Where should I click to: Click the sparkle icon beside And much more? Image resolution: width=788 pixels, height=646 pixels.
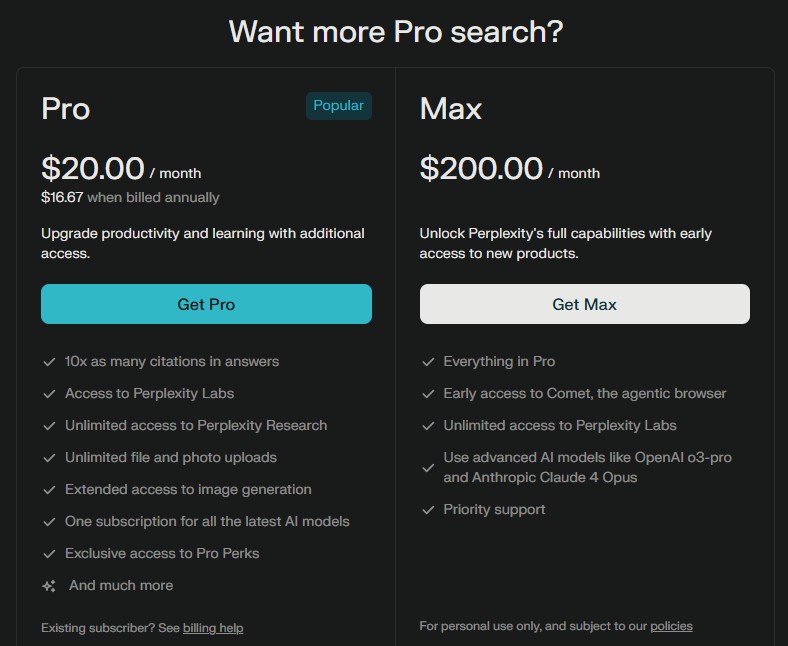click(49, 586)
